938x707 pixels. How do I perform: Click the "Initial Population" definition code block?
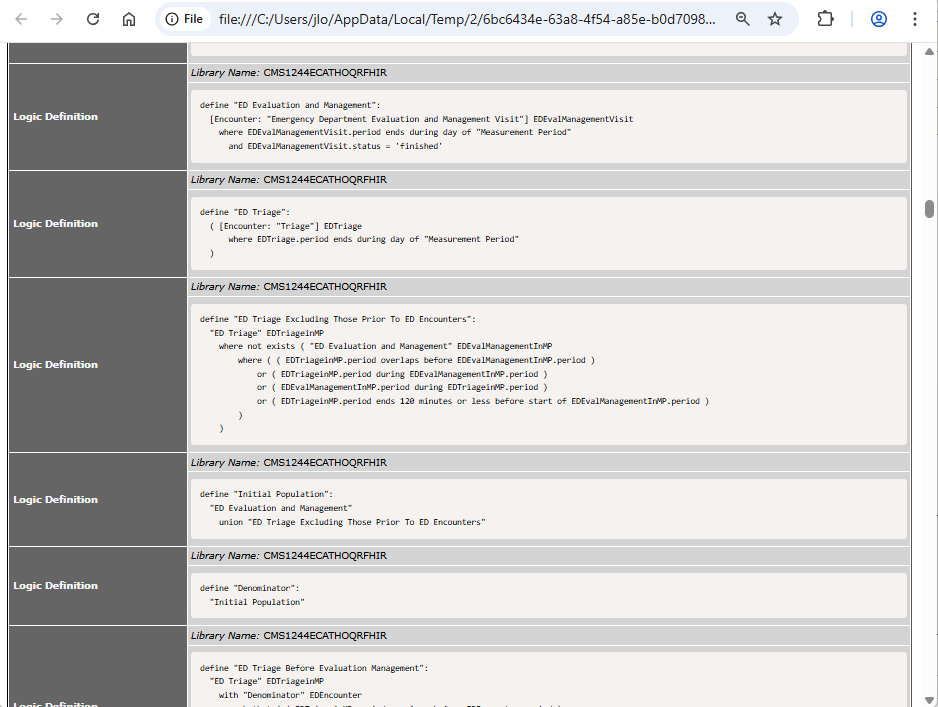548,508
